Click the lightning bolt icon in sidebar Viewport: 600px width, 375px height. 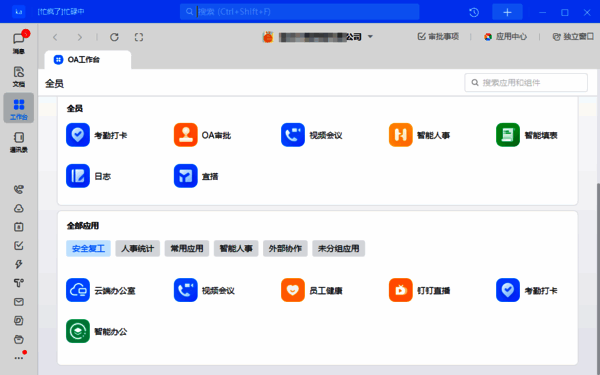[18, 264]
